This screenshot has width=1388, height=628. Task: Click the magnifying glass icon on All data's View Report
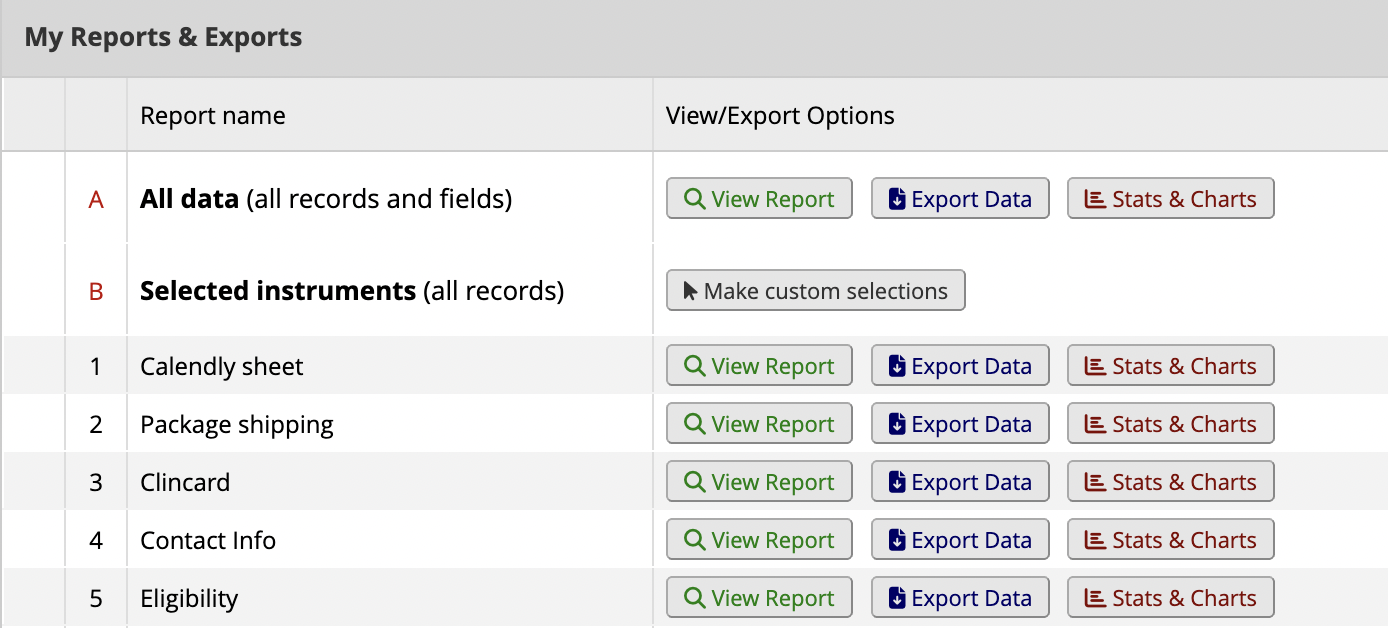point(694,198)
